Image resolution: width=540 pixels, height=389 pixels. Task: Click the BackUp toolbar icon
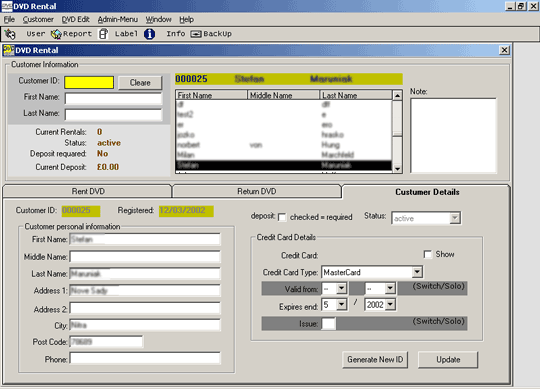[196, 34]
